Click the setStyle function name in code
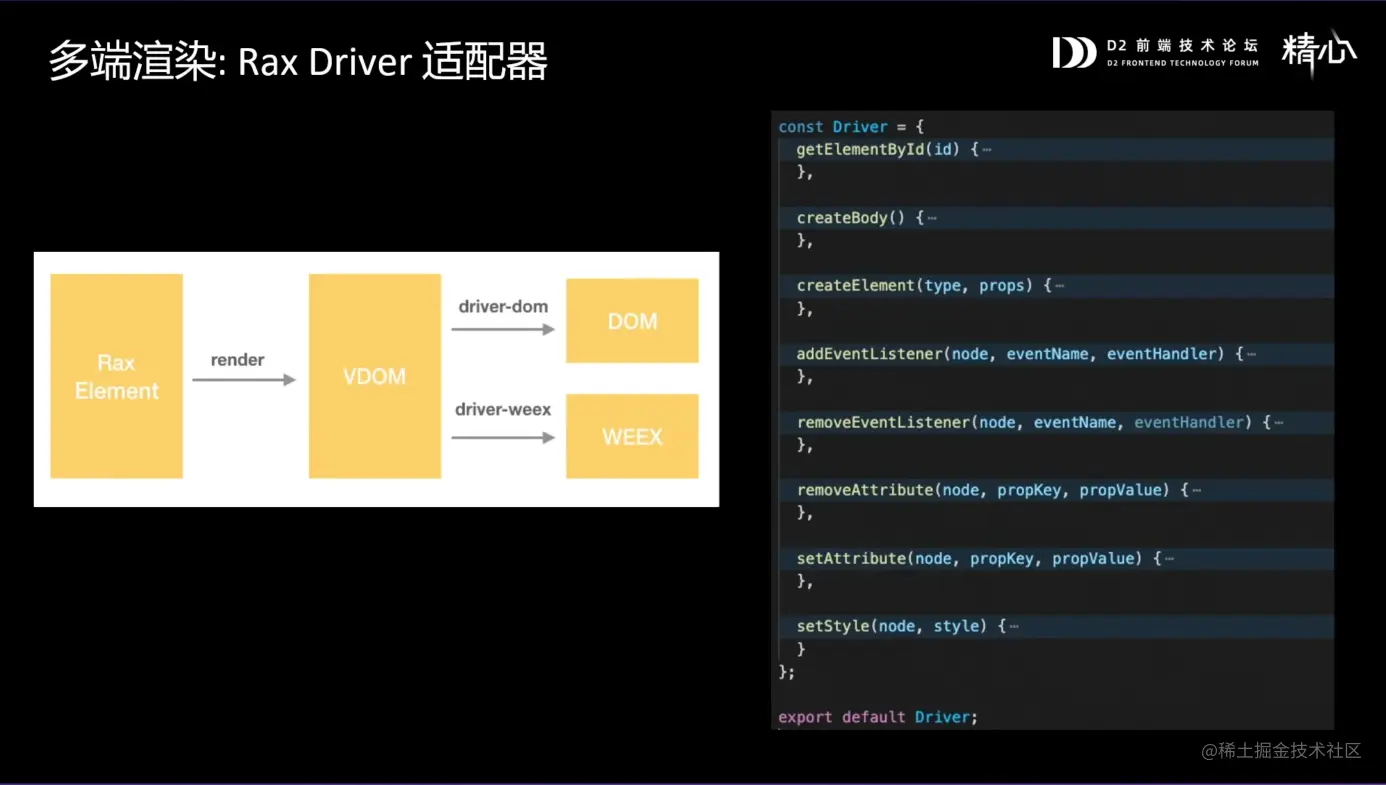 point(833,626)
